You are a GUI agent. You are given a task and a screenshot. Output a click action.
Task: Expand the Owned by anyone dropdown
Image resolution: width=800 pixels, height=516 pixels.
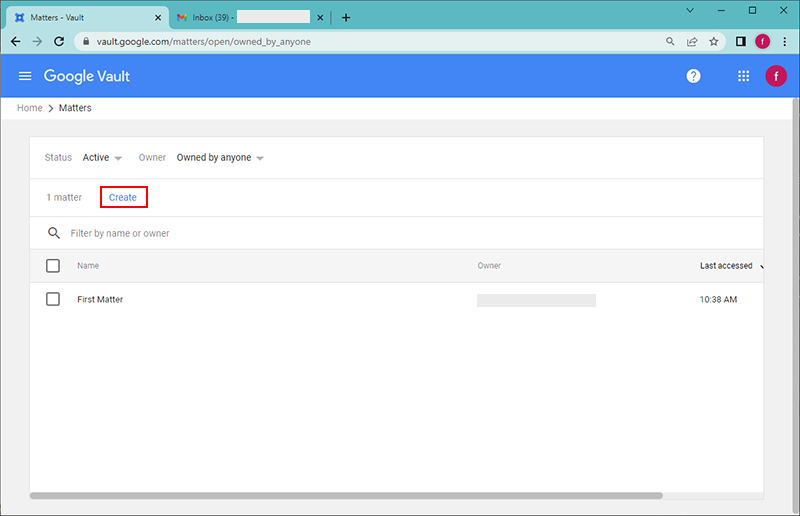click(220, 158)
